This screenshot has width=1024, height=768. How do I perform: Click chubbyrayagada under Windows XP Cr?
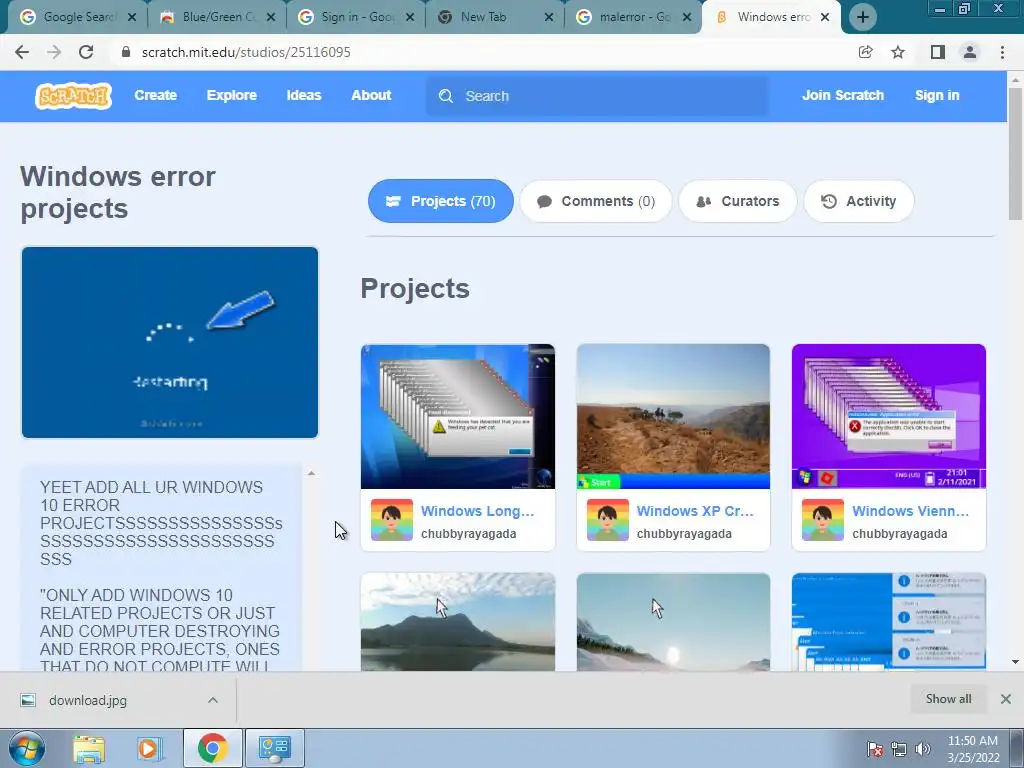click(x=684, y=534)
